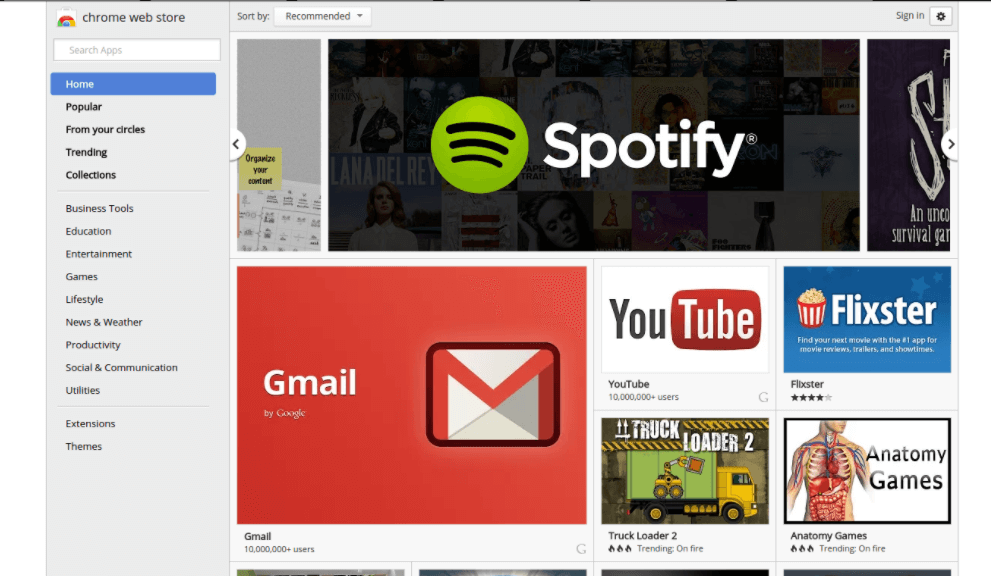Open the YouTube app tile image
Screen dimensions: 991x576
coord(685,319)
